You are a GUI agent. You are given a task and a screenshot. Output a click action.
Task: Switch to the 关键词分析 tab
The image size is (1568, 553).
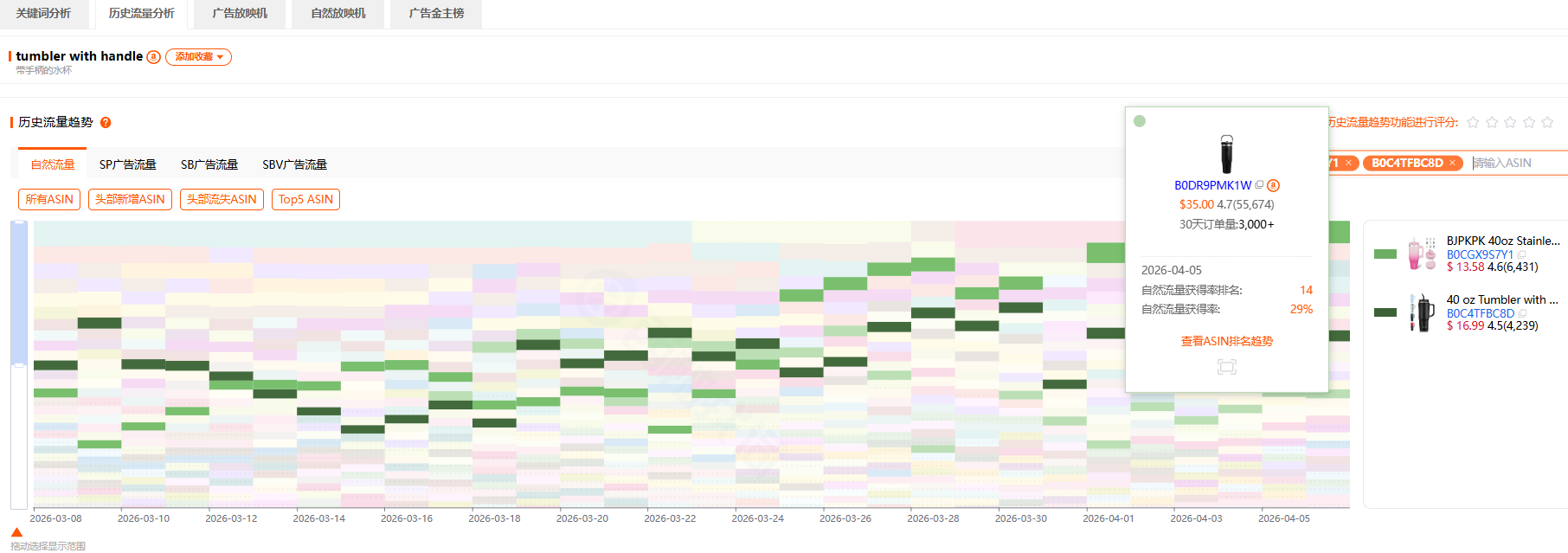point(43,14)
